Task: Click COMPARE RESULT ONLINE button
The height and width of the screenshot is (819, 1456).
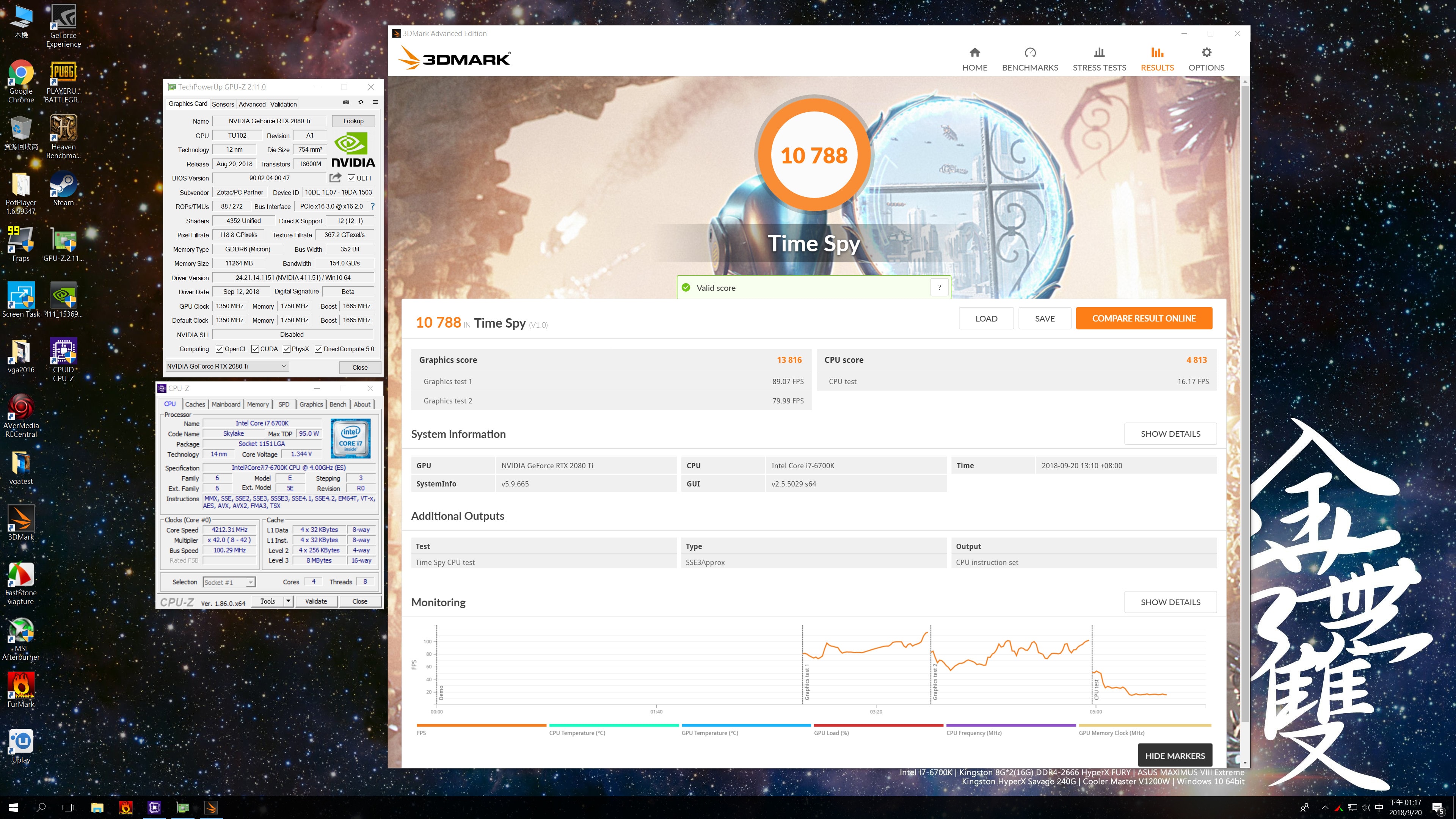Action: click(1144, 318)
